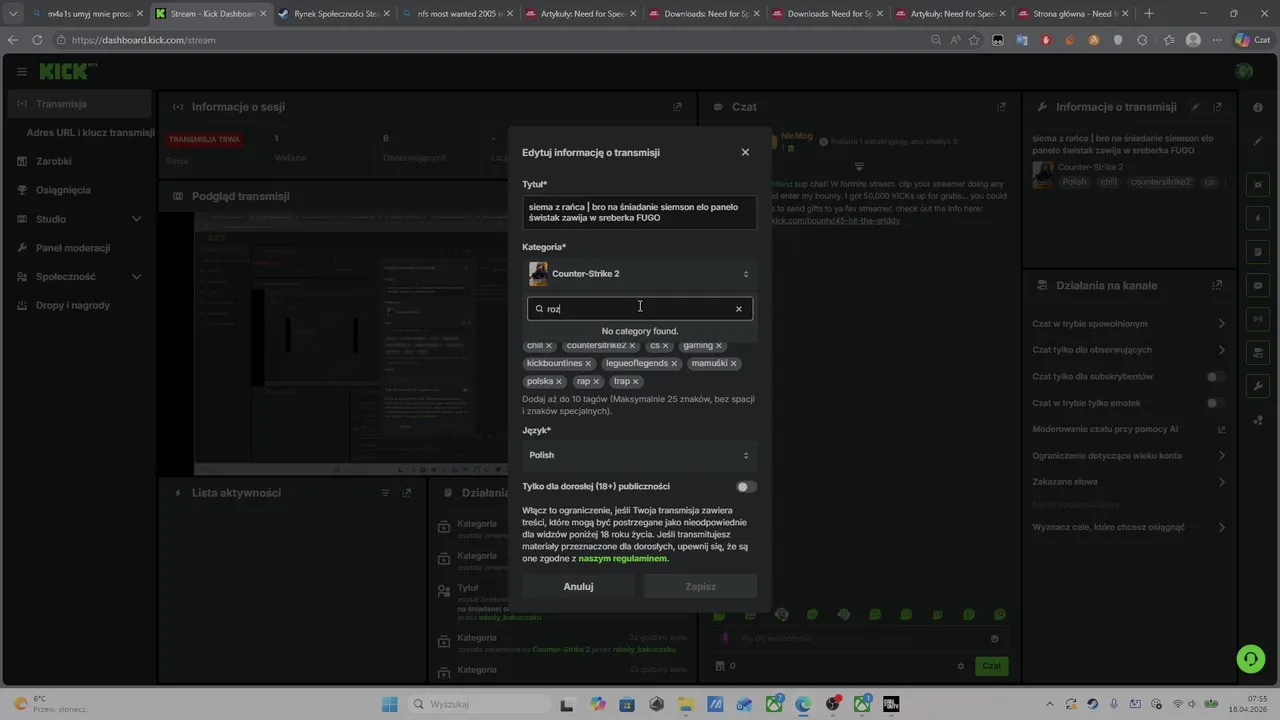Close the Edytuj informację o transmisji dialog
Viewport: 1280px width, 720px height.
[745, 152]
